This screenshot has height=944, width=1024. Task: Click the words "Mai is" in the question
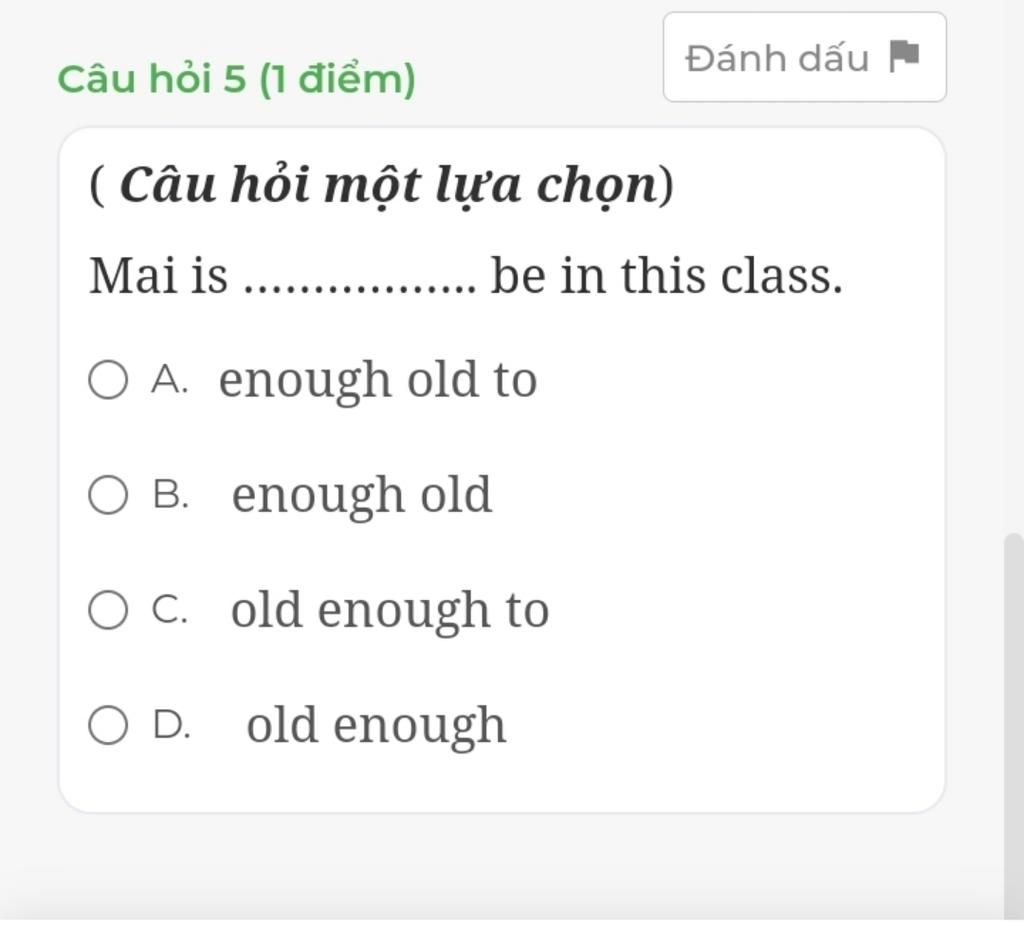[159, 276]
